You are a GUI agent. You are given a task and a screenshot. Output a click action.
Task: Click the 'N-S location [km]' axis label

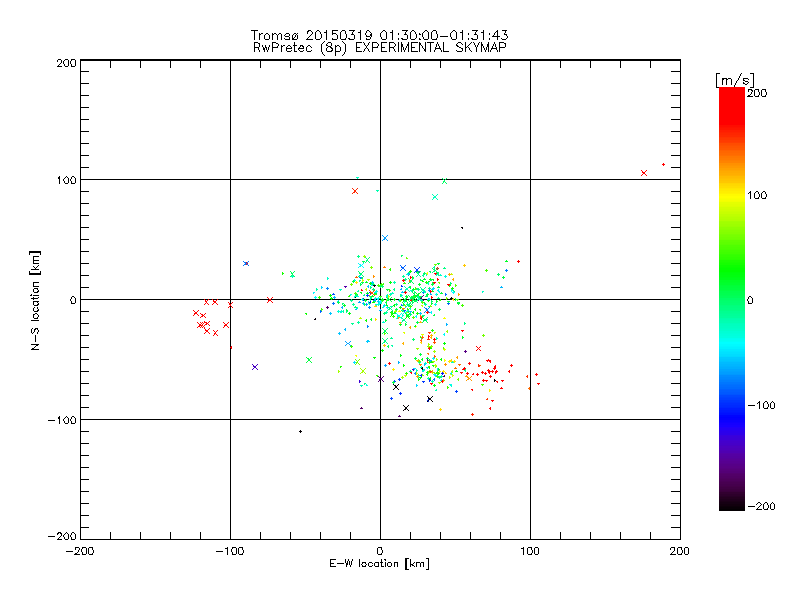tap(35, 300)
